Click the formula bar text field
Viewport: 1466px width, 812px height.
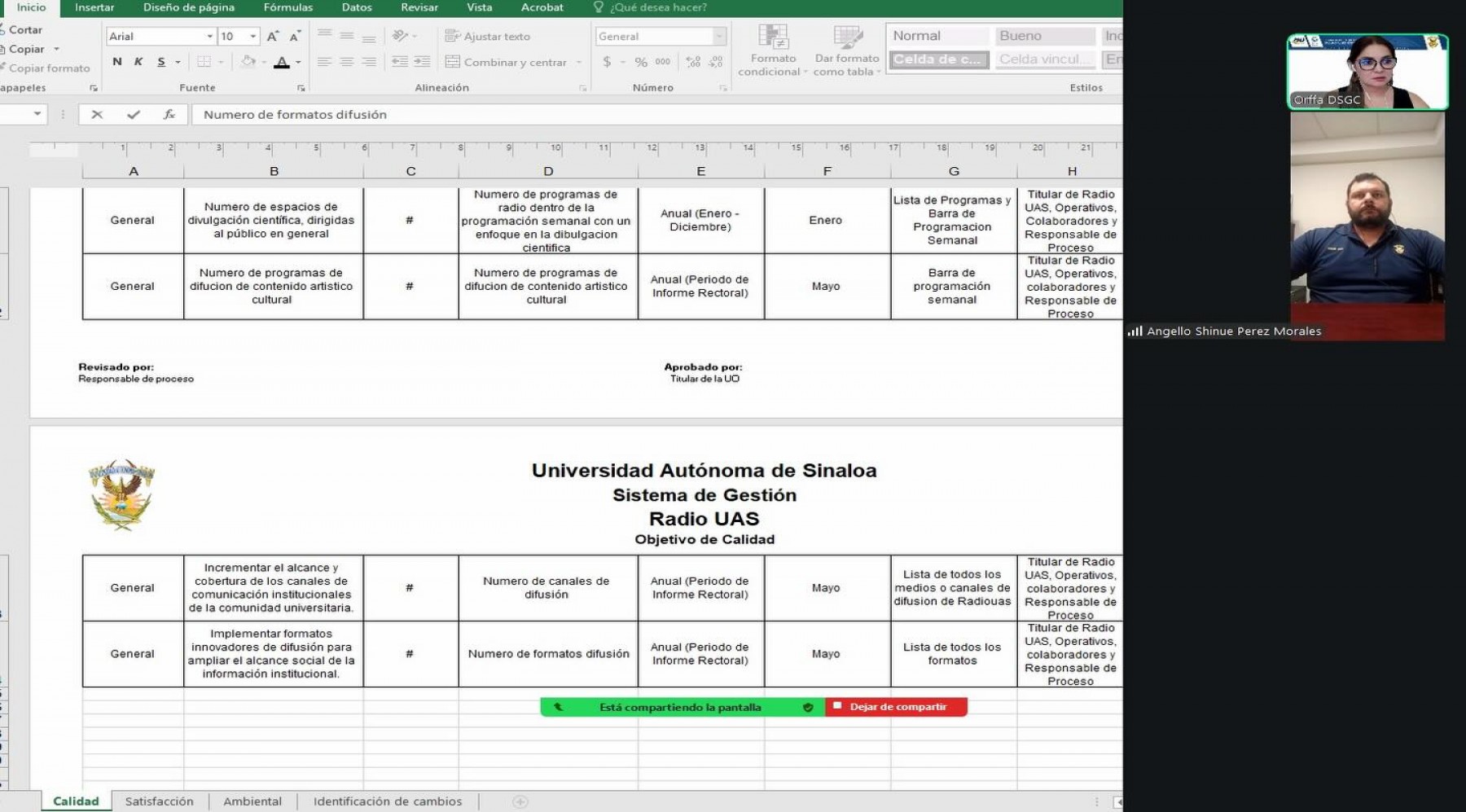click(652, 115)
